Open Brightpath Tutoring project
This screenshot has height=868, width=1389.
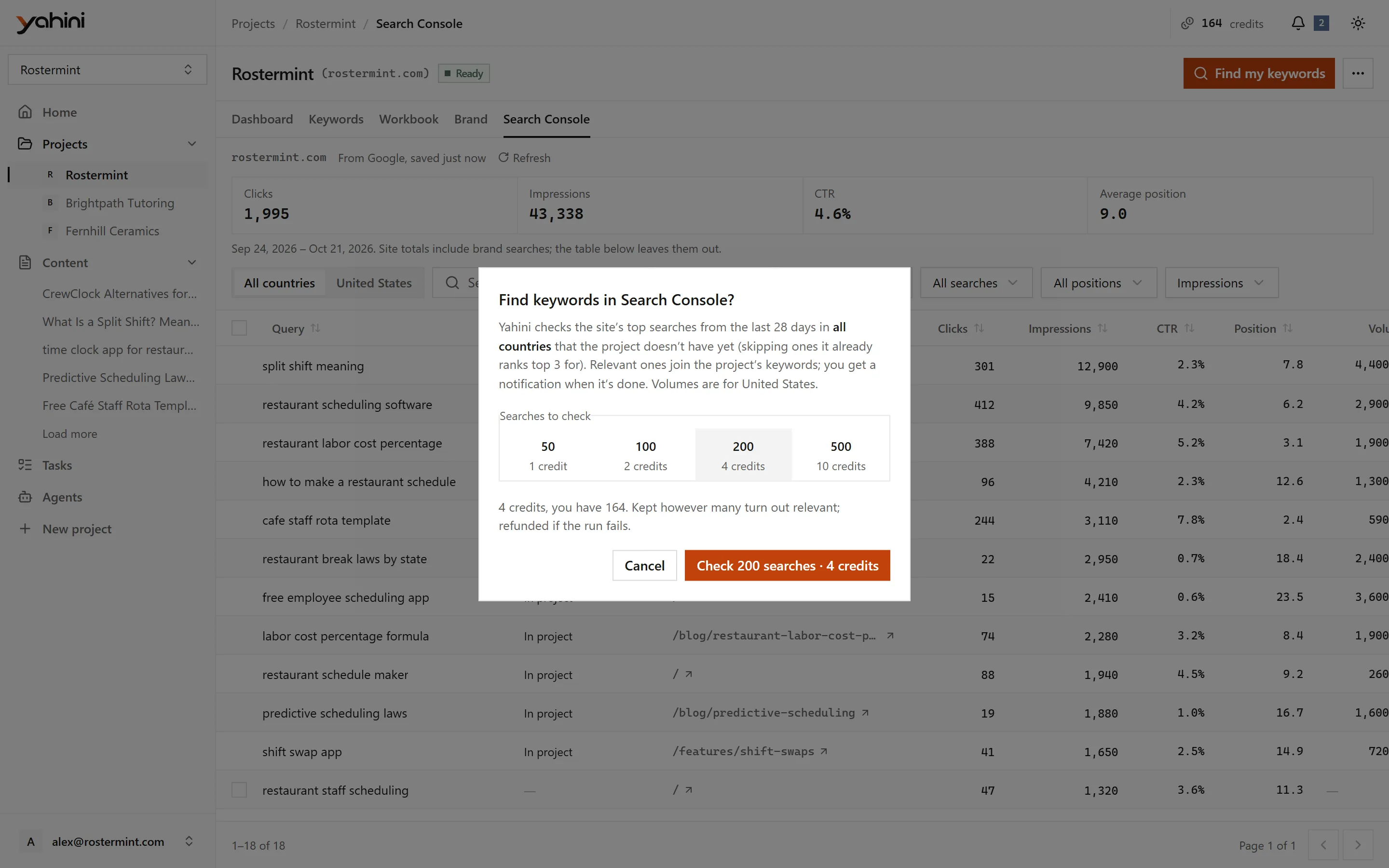point(120,203)
